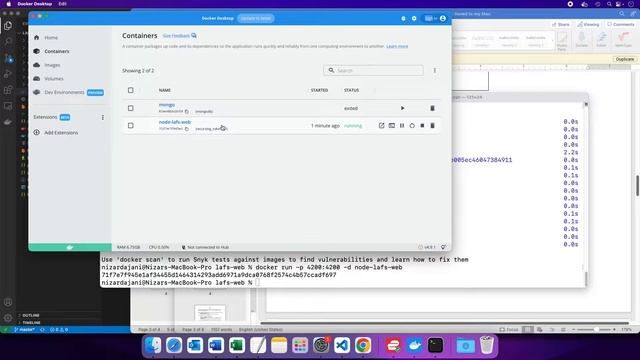Open Docker view in VS Code activity bar
Screen dimensions: 640x360
[x=8, y=122]
